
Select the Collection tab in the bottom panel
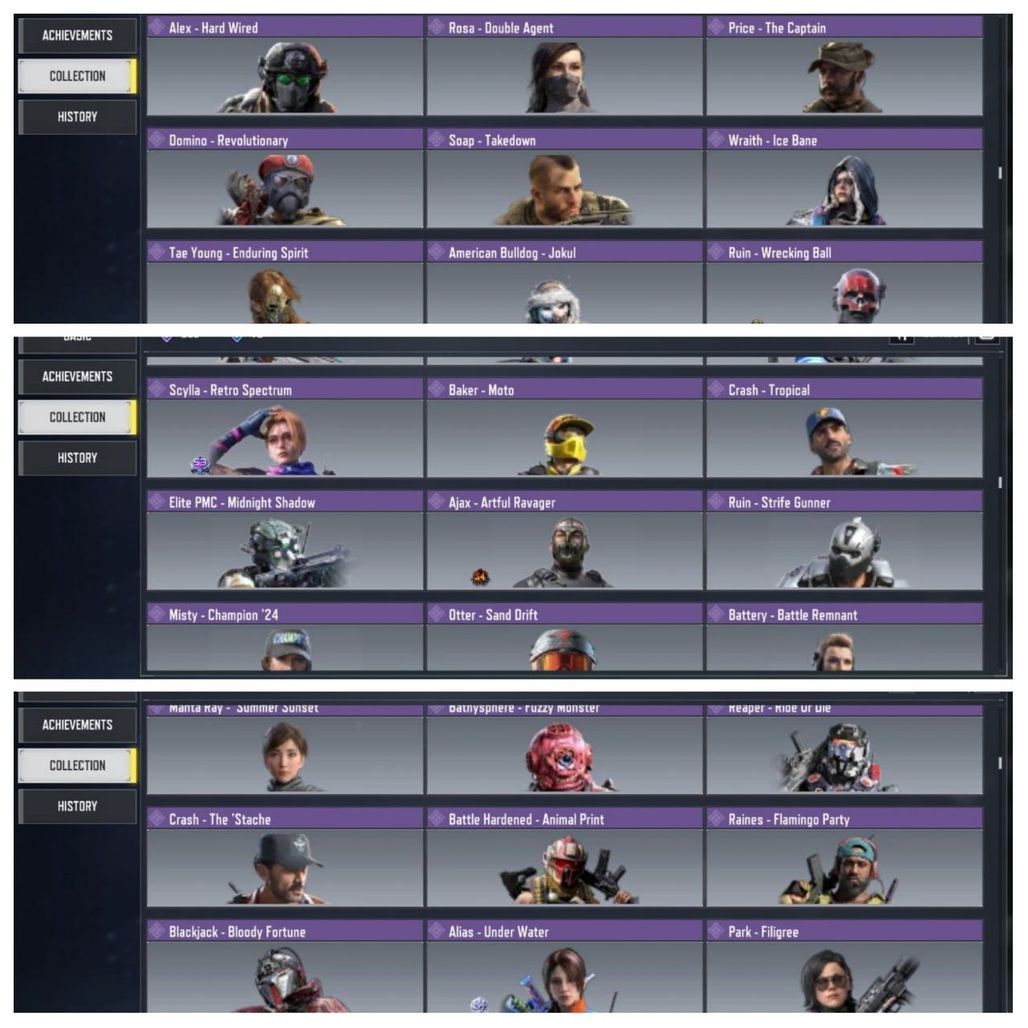click(x=77, y=765)
